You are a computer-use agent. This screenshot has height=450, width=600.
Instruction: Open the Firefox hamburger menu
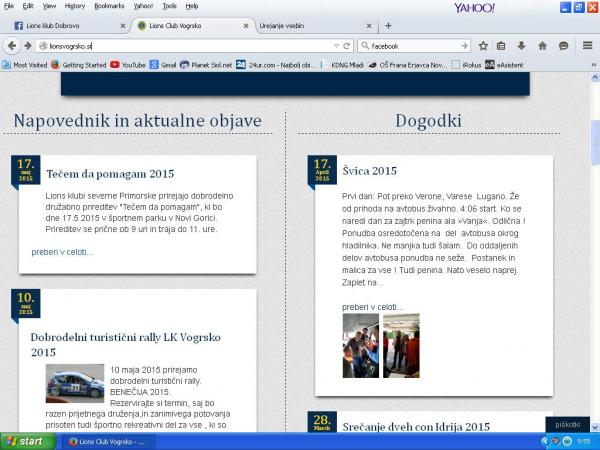587,46
